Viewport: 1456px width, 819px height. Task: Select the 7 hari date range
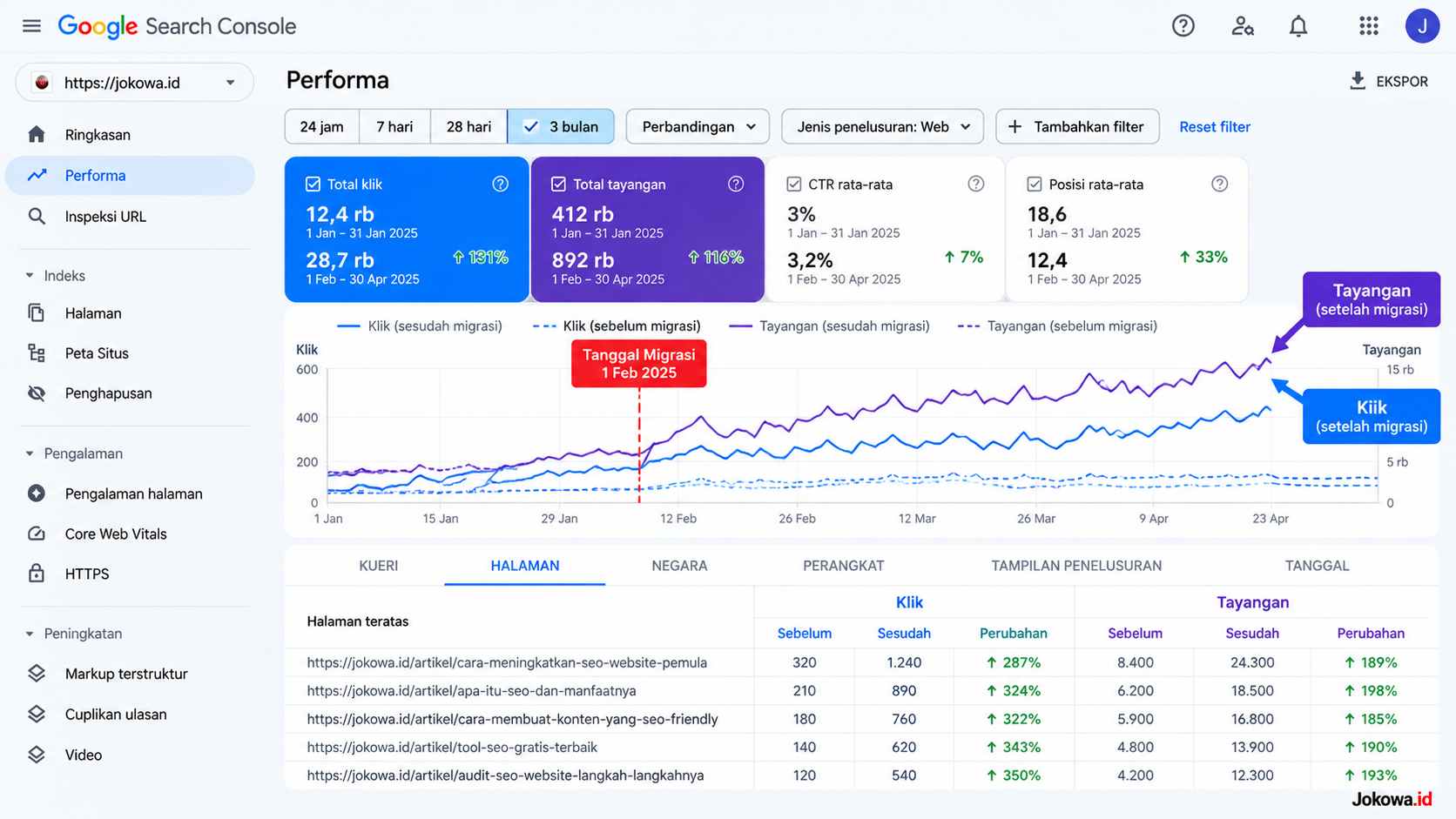click(x=394, y=126)
